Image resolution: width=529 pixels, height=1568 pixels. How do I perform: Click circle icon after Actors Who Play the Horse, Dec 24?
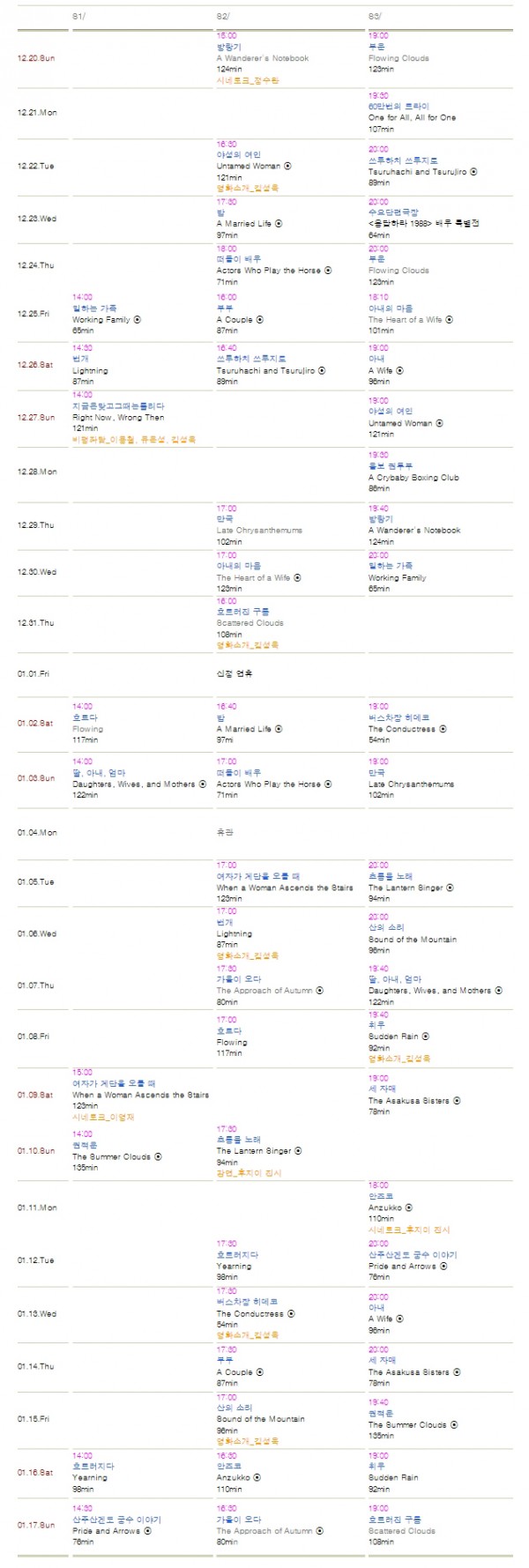click(328, 271)
